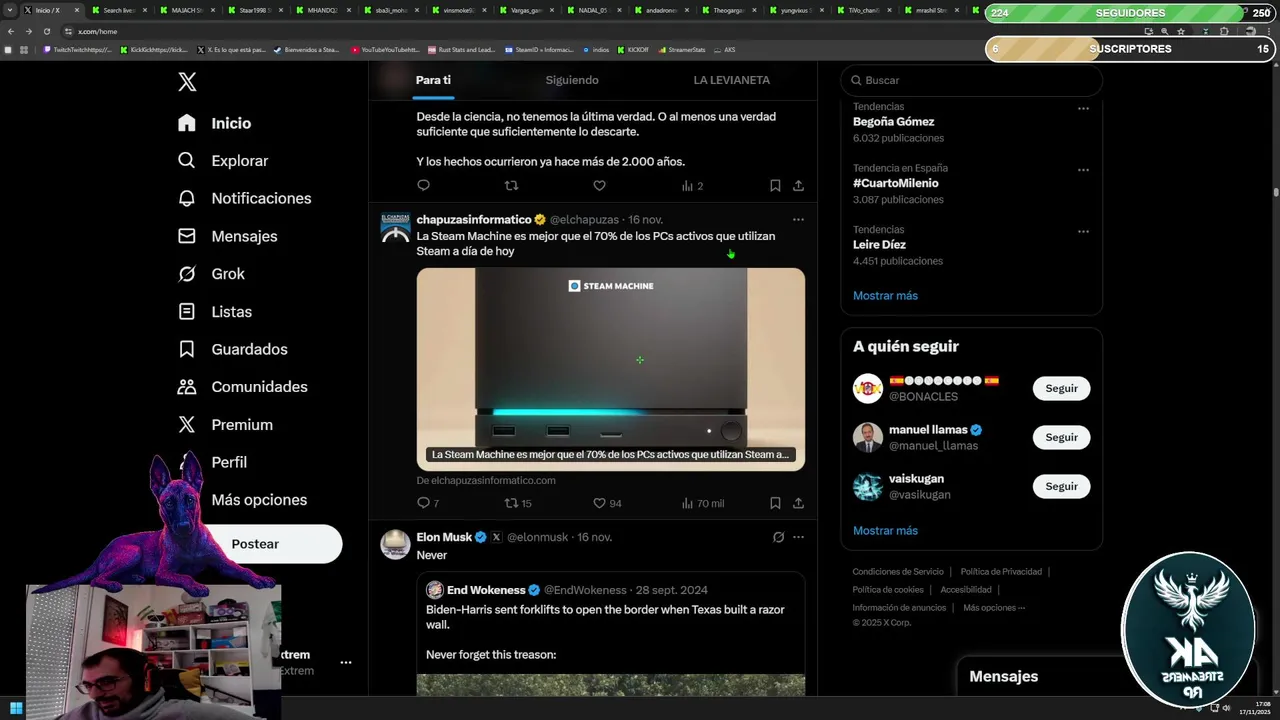
Task: View stats of the top ciencia post
Action: (692, 185)
